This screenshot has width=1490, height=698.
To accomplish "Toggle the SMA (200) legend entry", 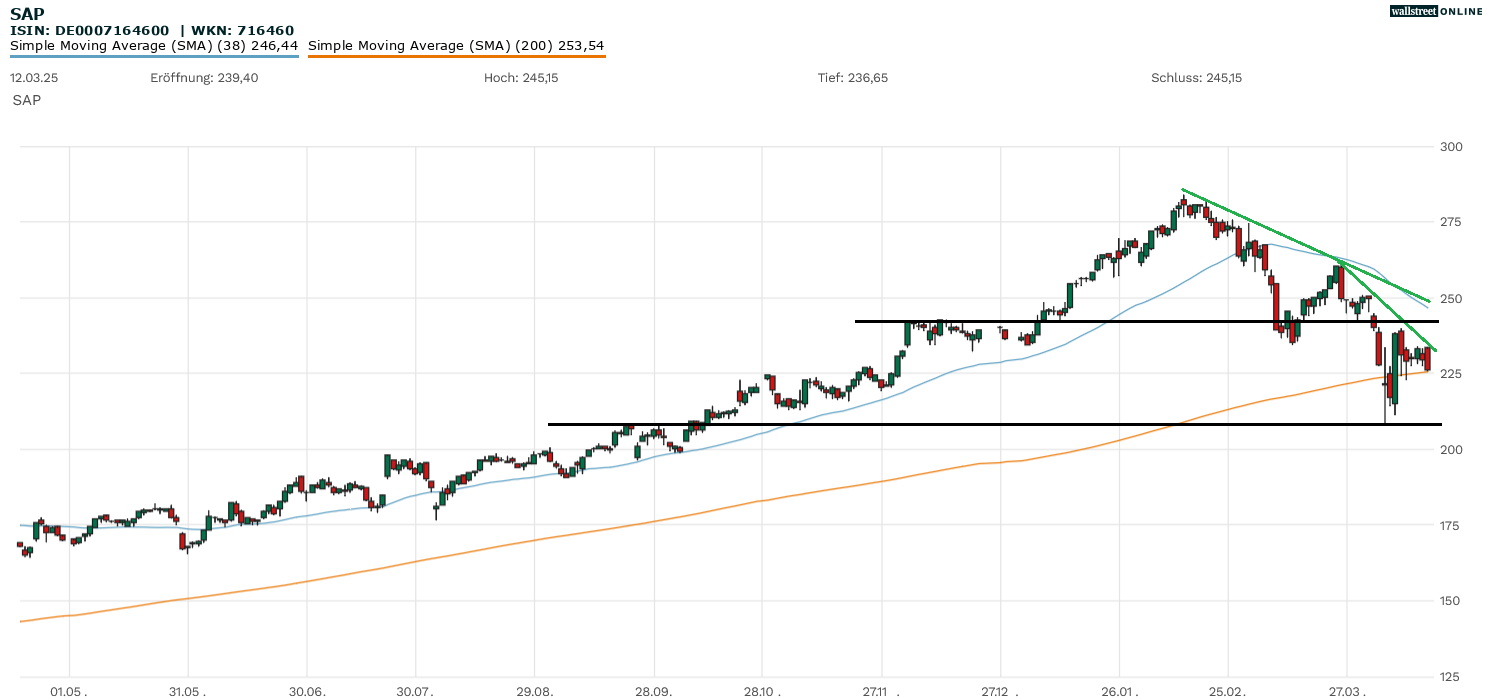I will coord(456,46).
